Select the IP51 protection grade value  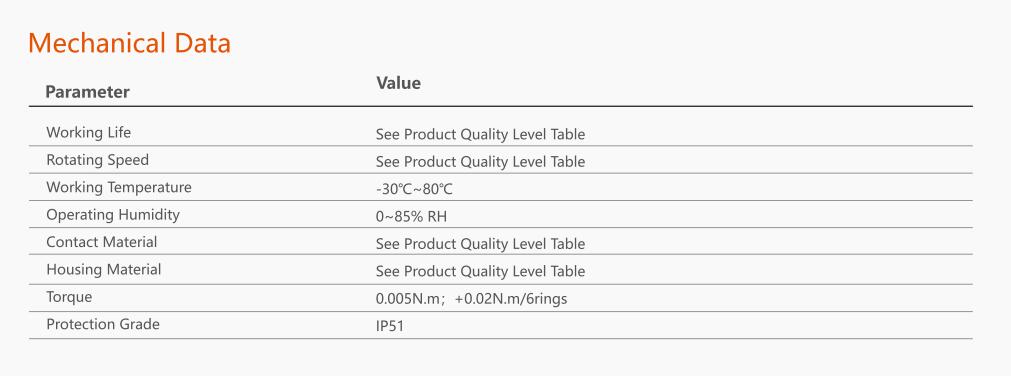(389, 326)
